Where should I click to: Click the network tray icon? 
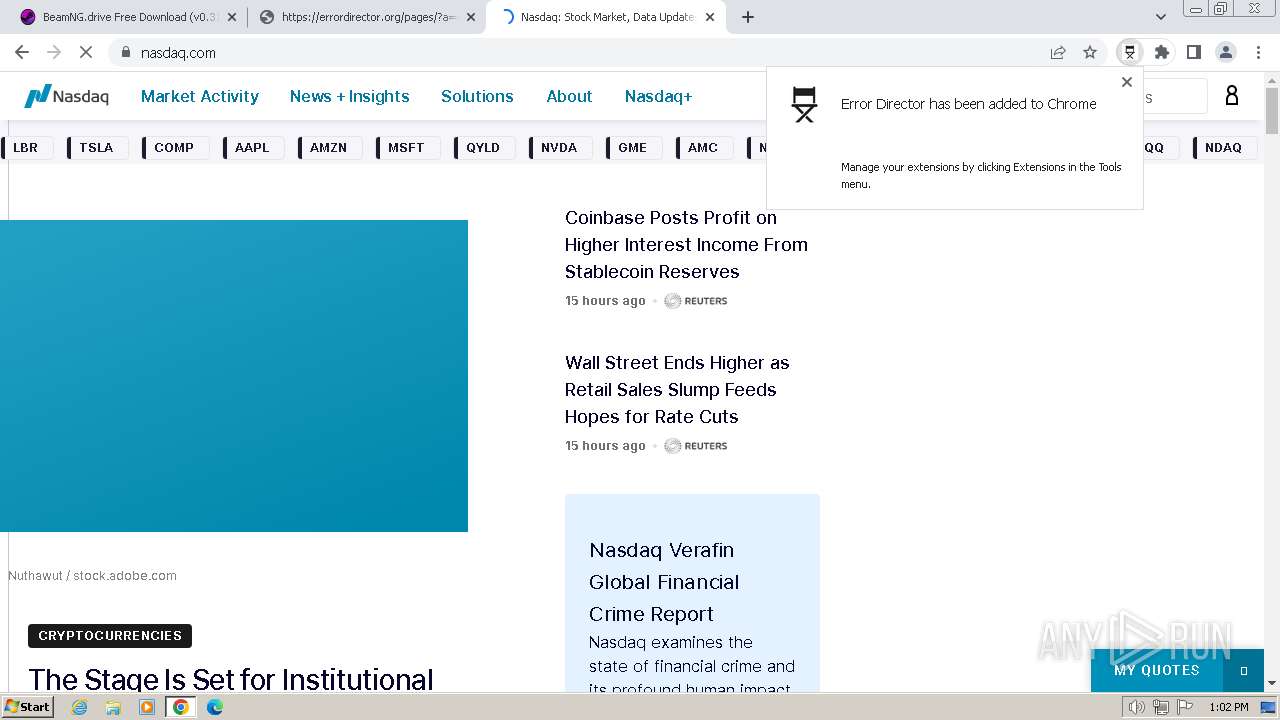[x=1161, y=707]
